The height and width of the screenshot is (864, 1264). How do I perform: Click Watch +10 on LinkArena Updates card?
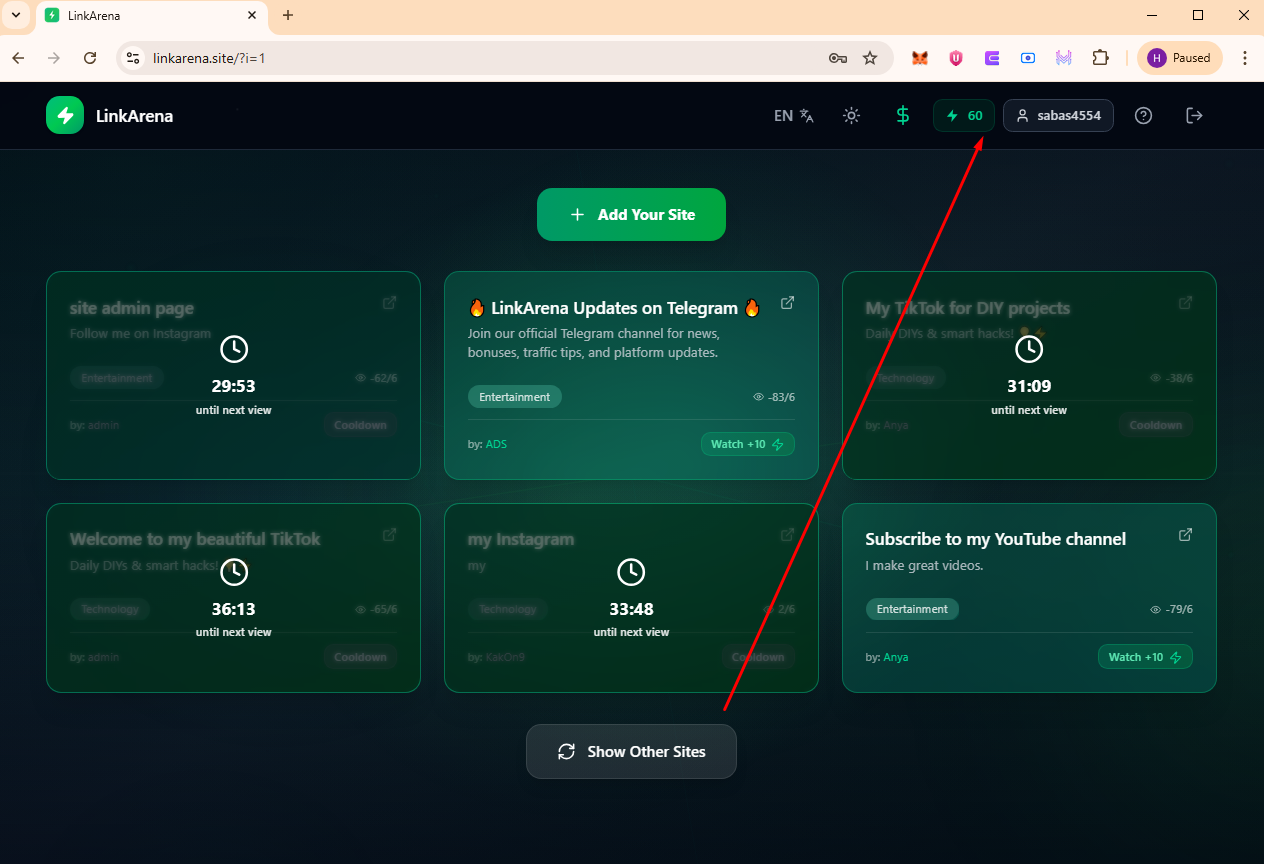coord(748,444)
